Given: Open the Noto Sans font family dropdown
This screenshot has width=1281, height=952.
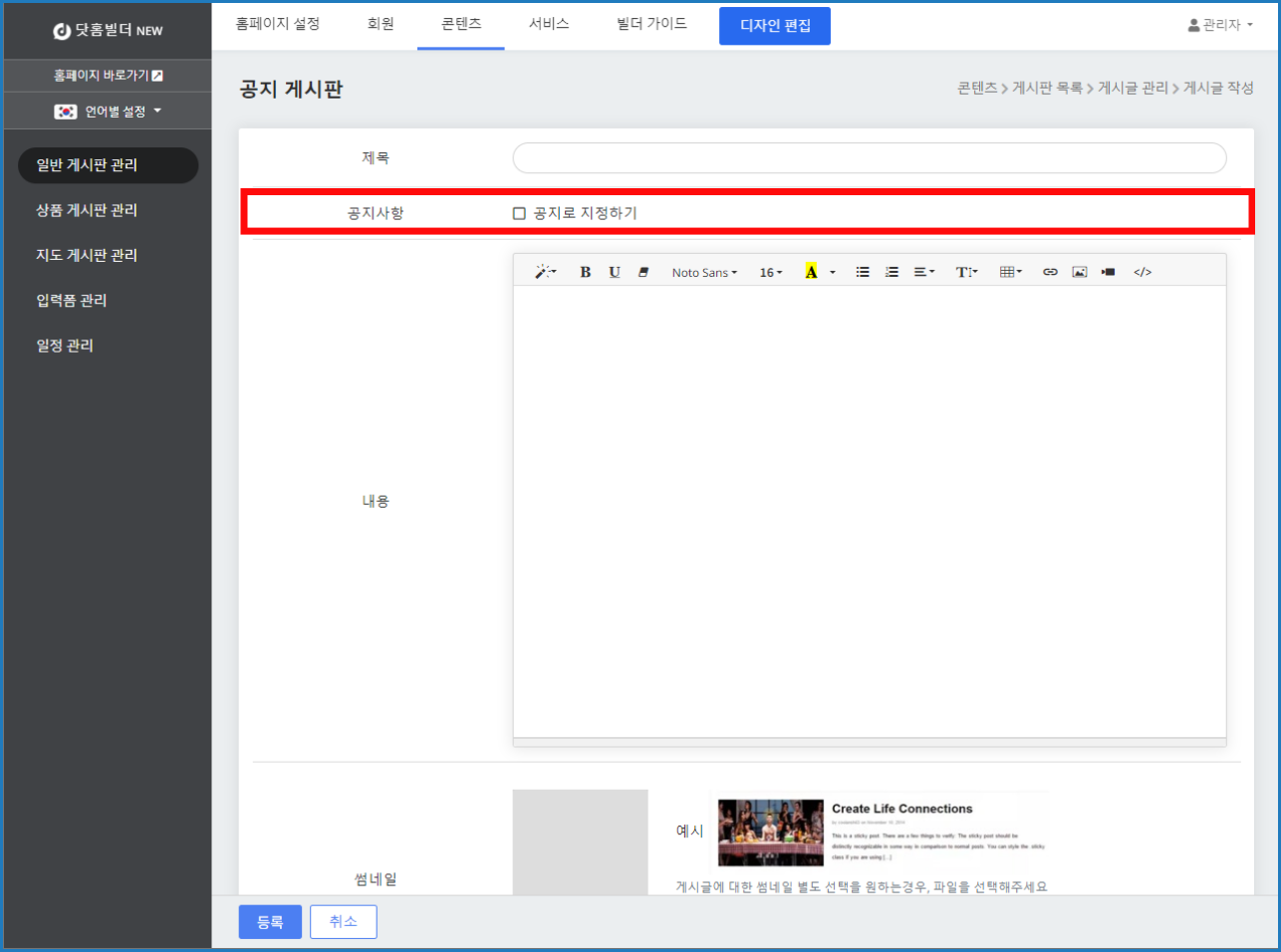Looking at the screenshot, I should (x=704, y=272).
